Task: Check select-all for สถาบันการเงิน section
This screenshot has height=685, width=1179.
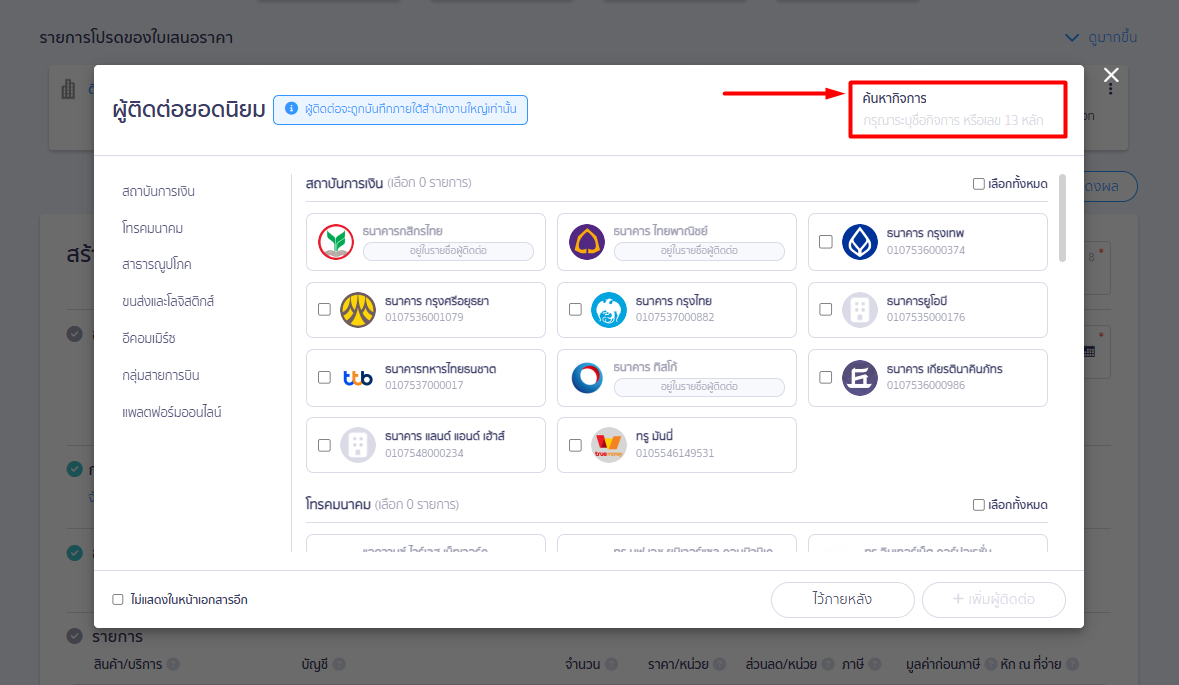Action: 978,183
